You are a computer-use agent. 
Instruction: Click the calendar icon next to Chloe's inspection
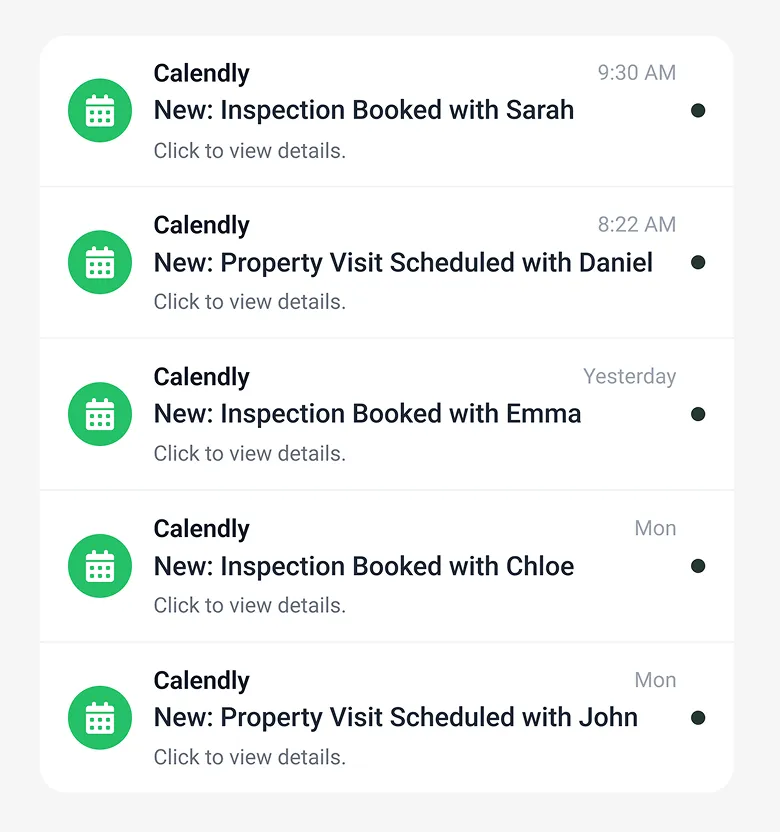[100, 566]
